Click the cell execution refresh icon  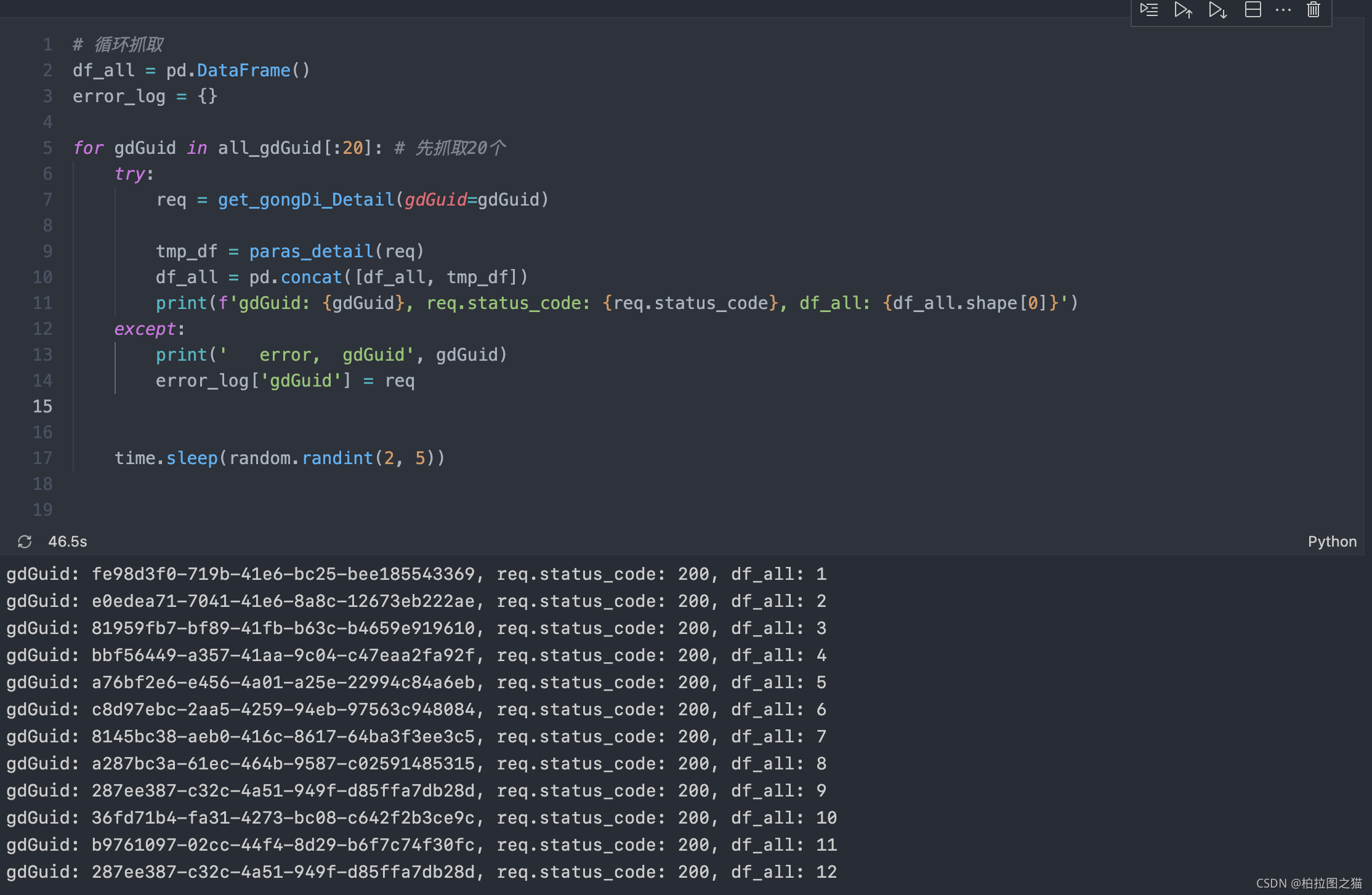point(25,542)
